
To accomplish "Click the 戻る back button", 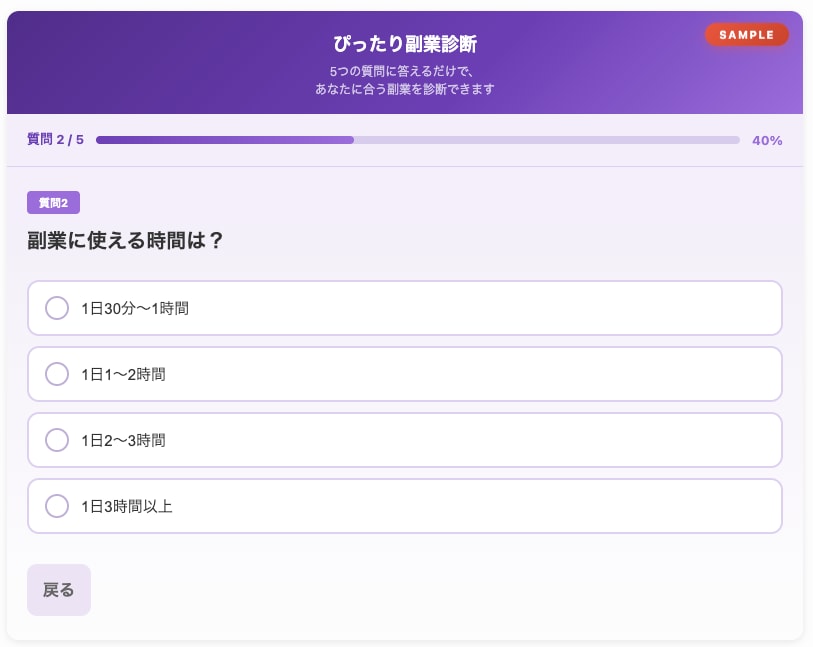I will [x=59, y=589].
